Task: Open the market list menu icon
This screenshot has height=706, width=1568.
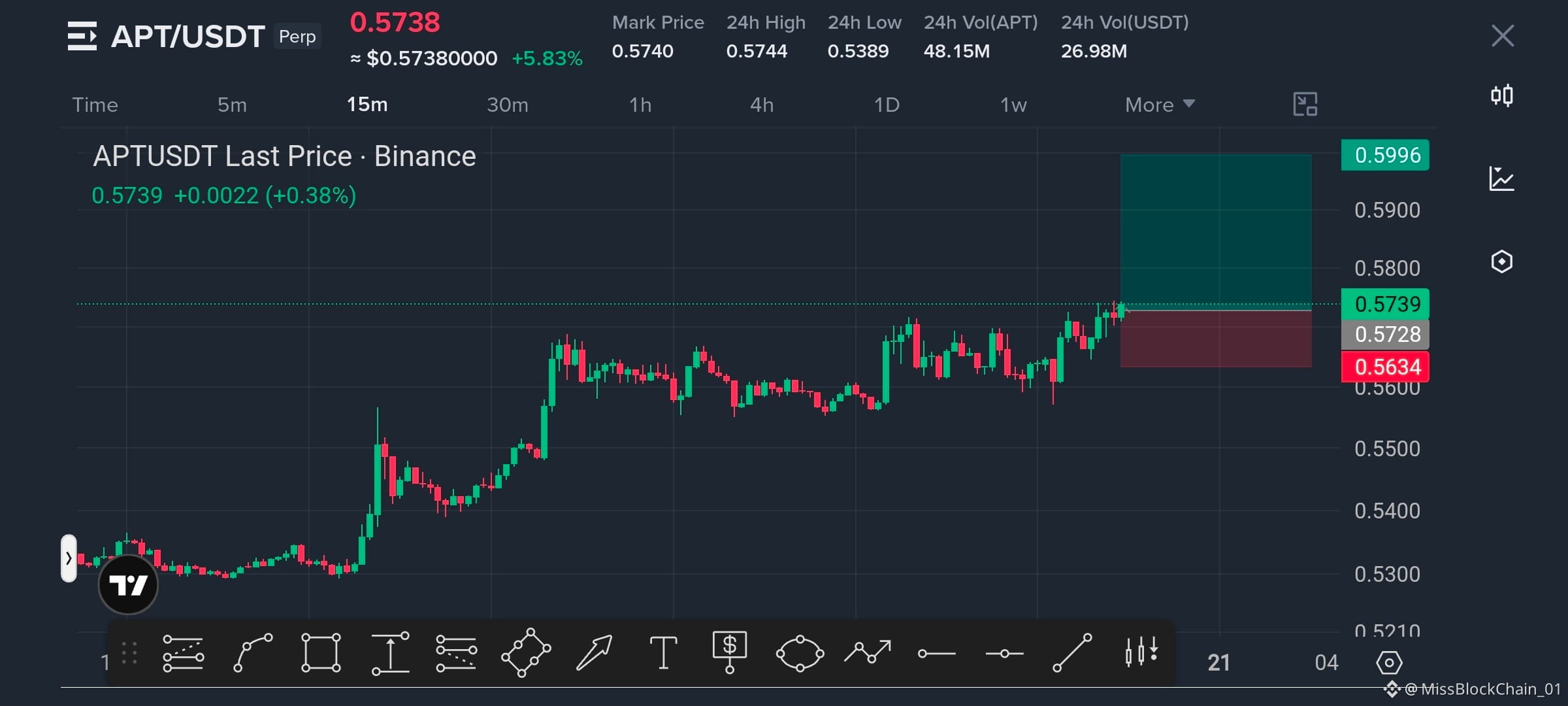Action: tap(82, 36)
